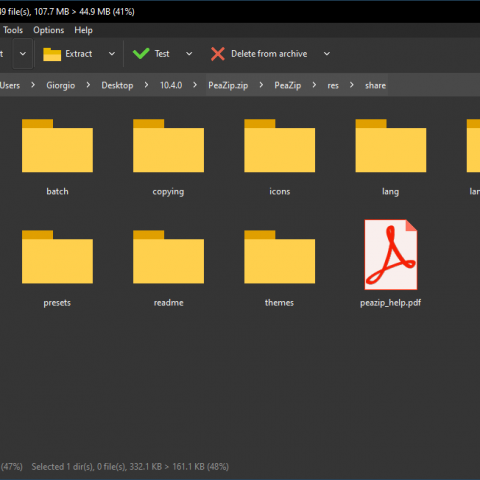
Task: Navigate to Desktop in breadcrumb
Action: click(x=117, y=85)
